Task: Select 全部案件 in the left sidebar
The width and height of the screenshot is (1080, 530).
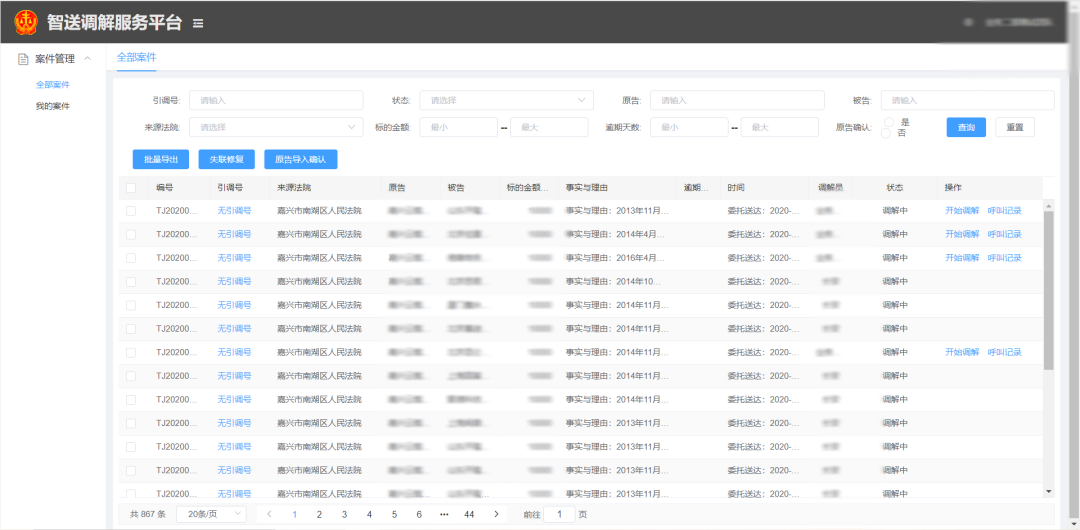Action: 53,85
